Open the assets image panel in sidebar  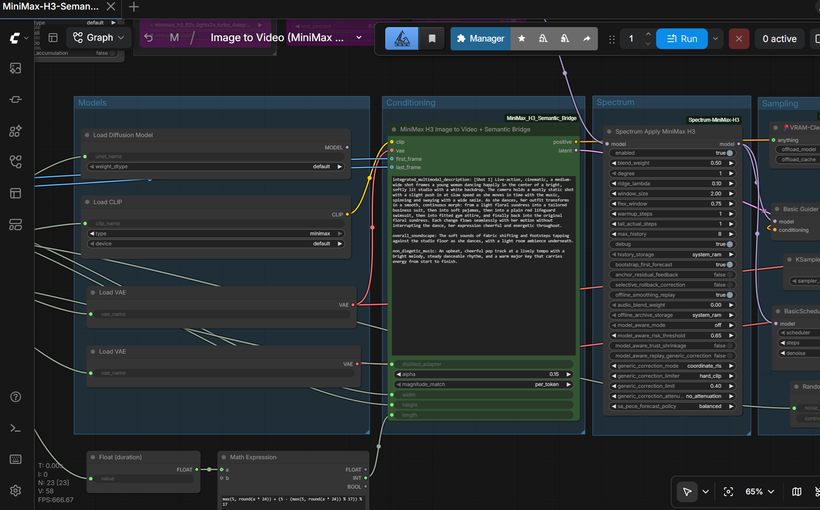[x=15, y=69]
